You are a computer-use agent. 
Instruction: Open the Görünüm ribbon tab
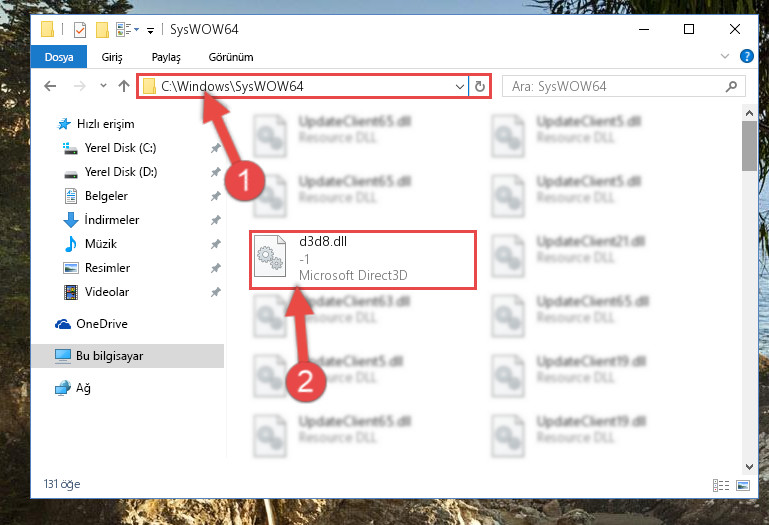(231, 57)
